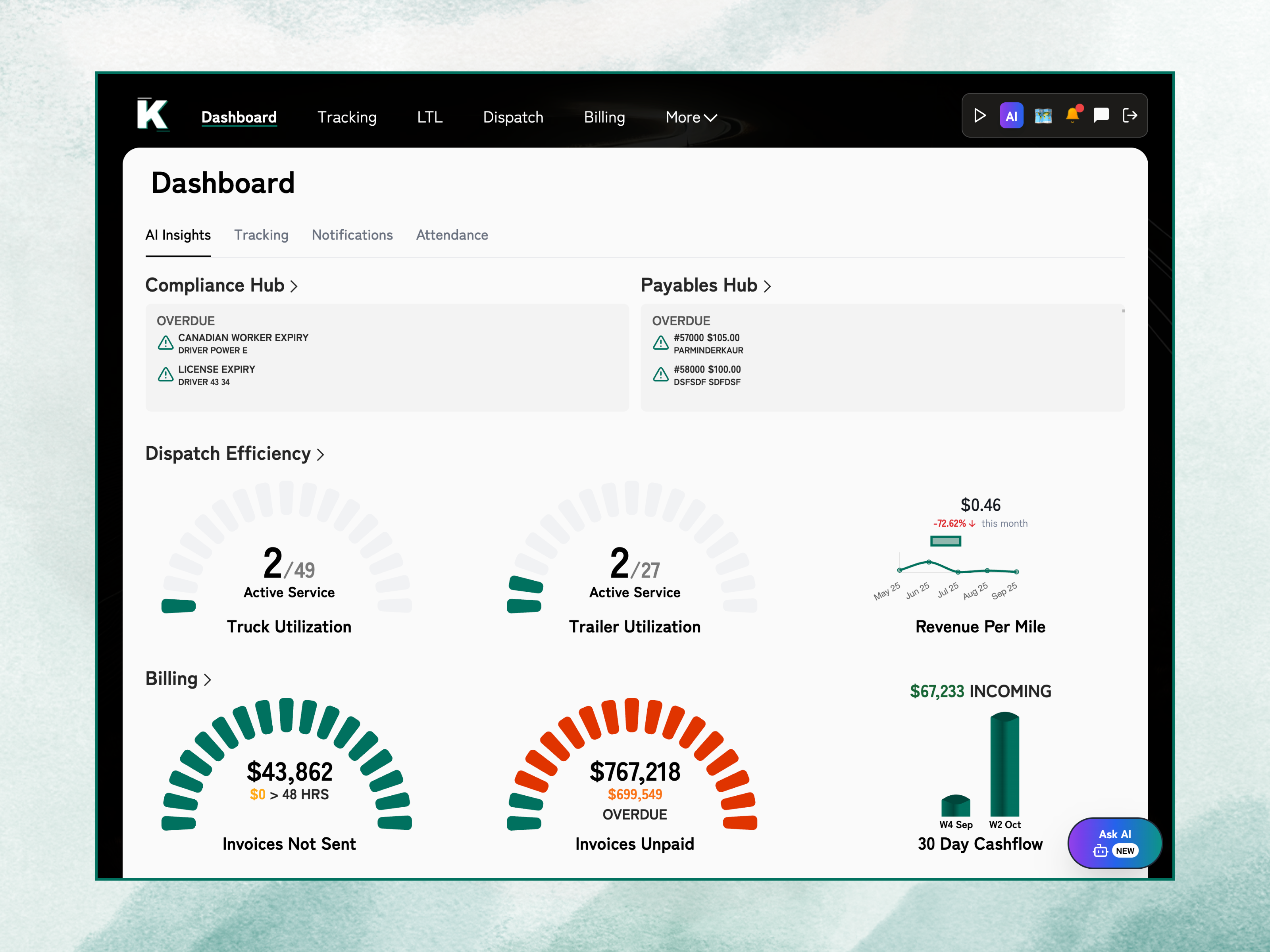Click the play triangle icon in toolbar

pos(979,115)
